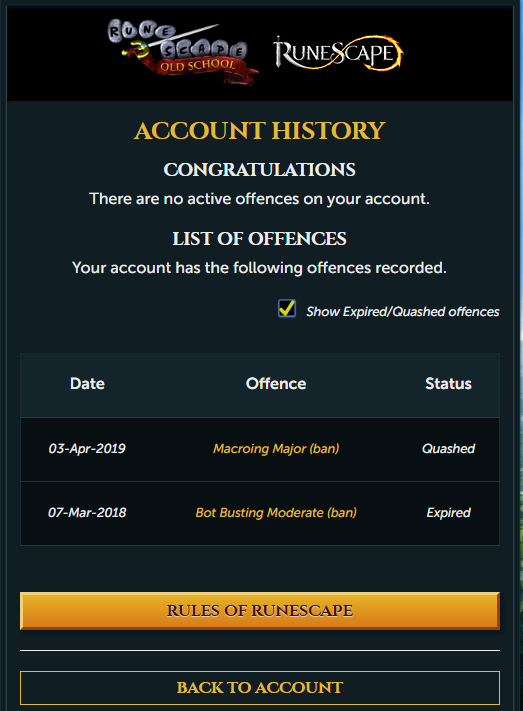
Task: Click the List of Offences heading
Action: (x=259, y=239)
